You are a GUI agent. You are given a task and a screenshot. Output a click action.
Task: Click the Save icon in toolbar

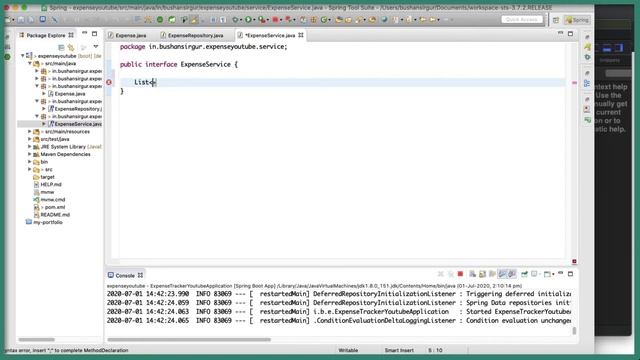click(x=20, y=20)
